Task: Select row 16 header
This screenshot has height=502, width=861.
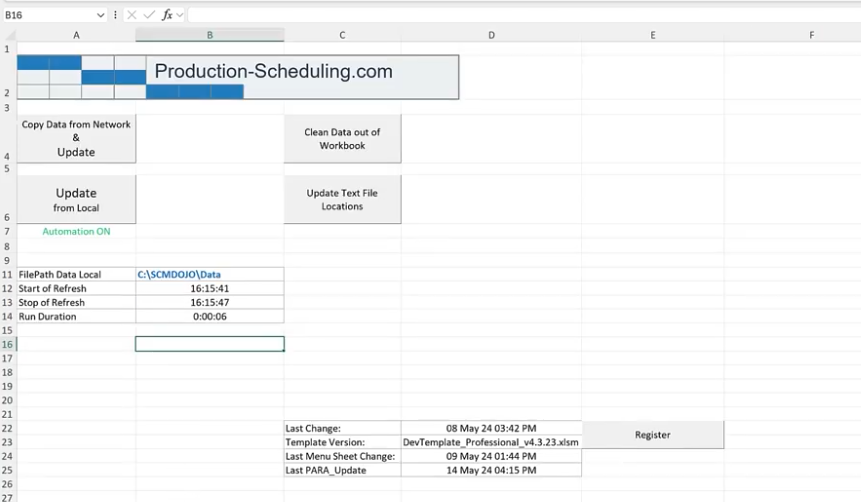Action: tap(8, 344)
